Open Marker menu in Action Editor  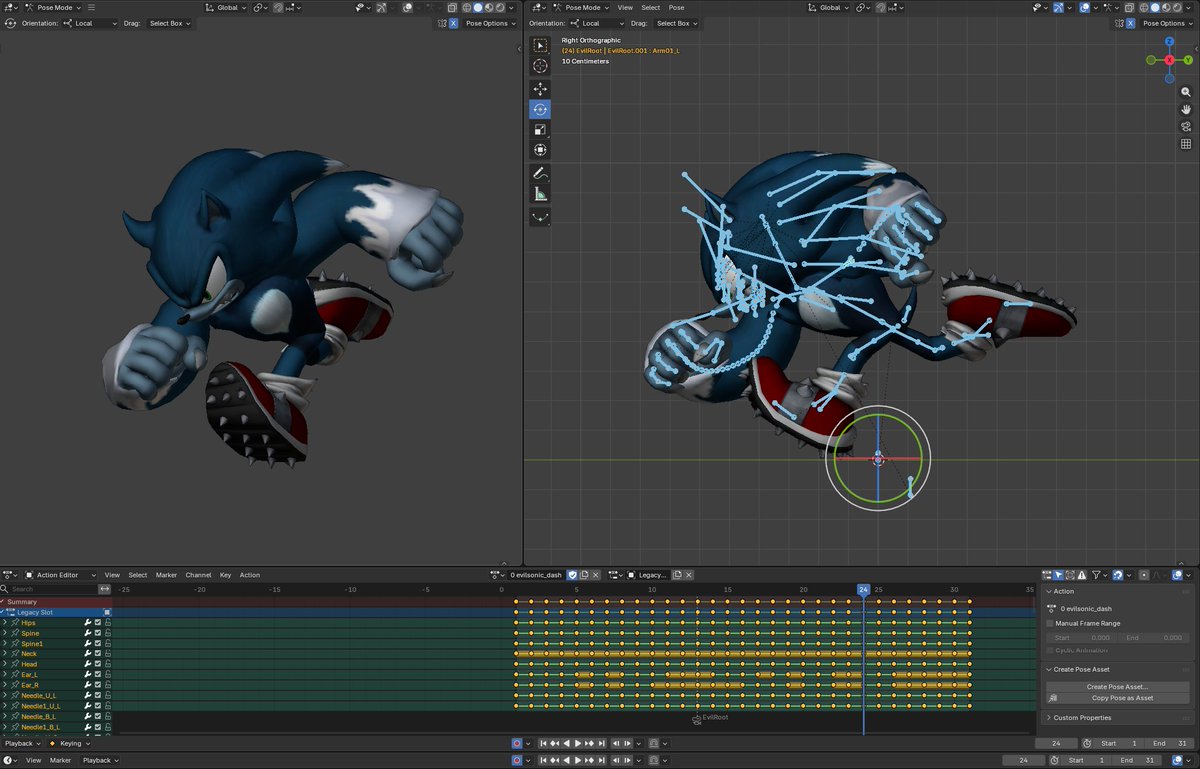(x=166, y=575)
